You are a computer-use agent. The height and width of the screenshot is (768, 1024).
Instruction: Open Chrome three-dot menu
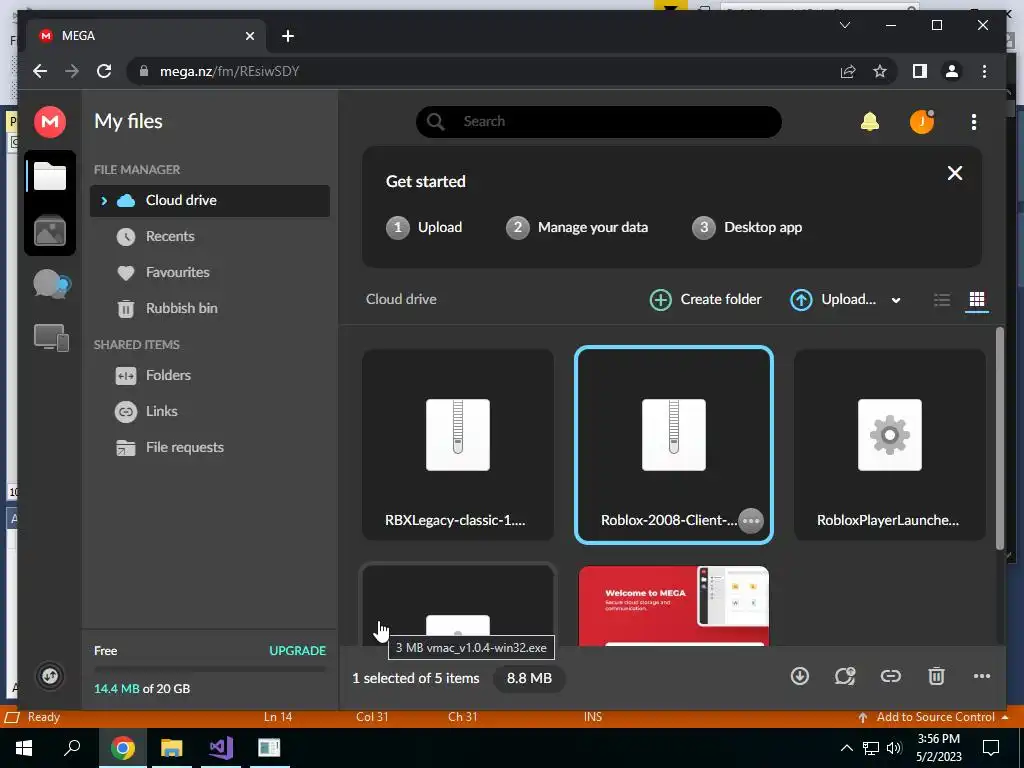pyautogui.click(x=984, y=71)
